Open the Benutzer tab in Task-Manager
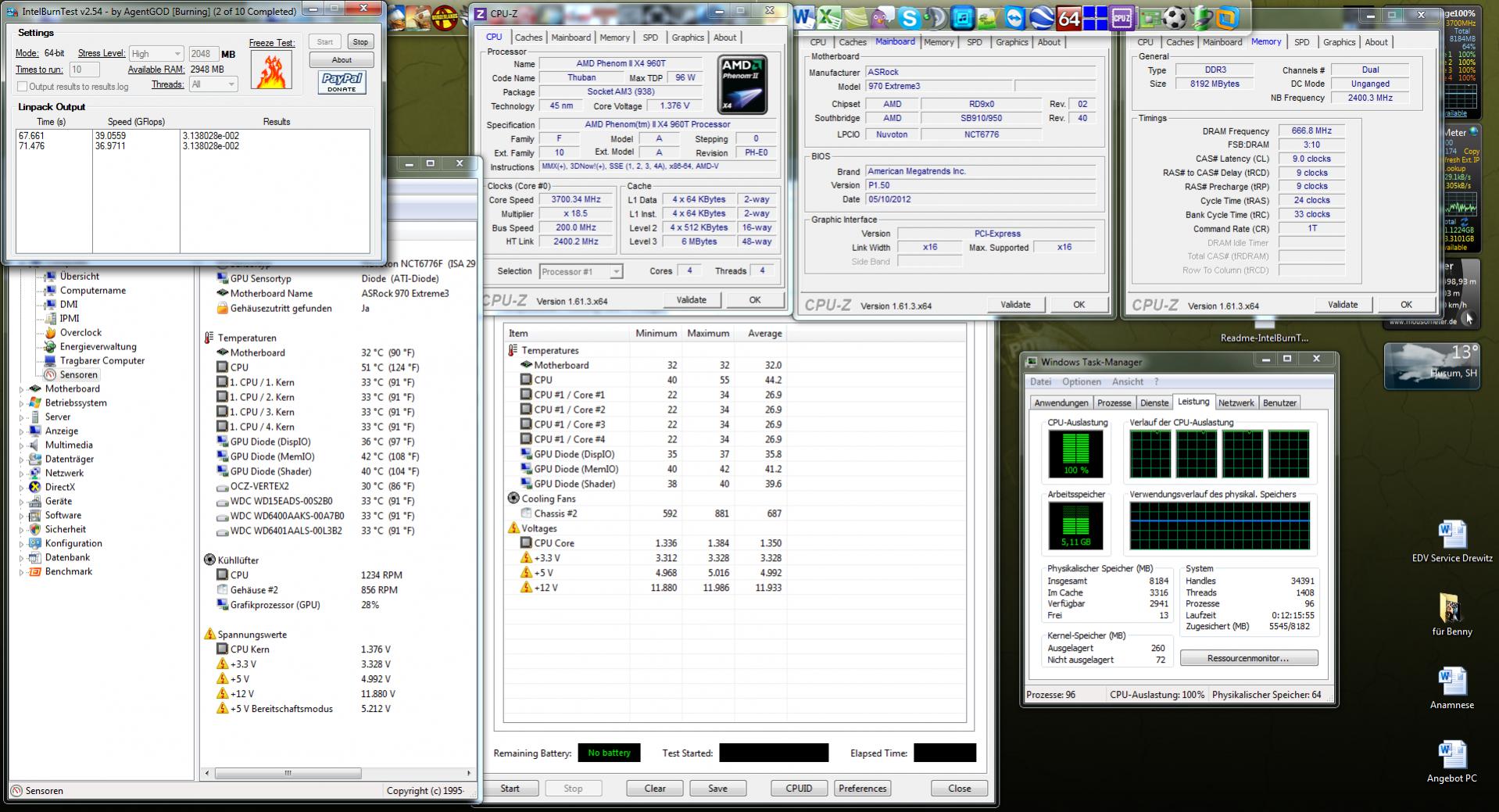 coord(1279,402)
